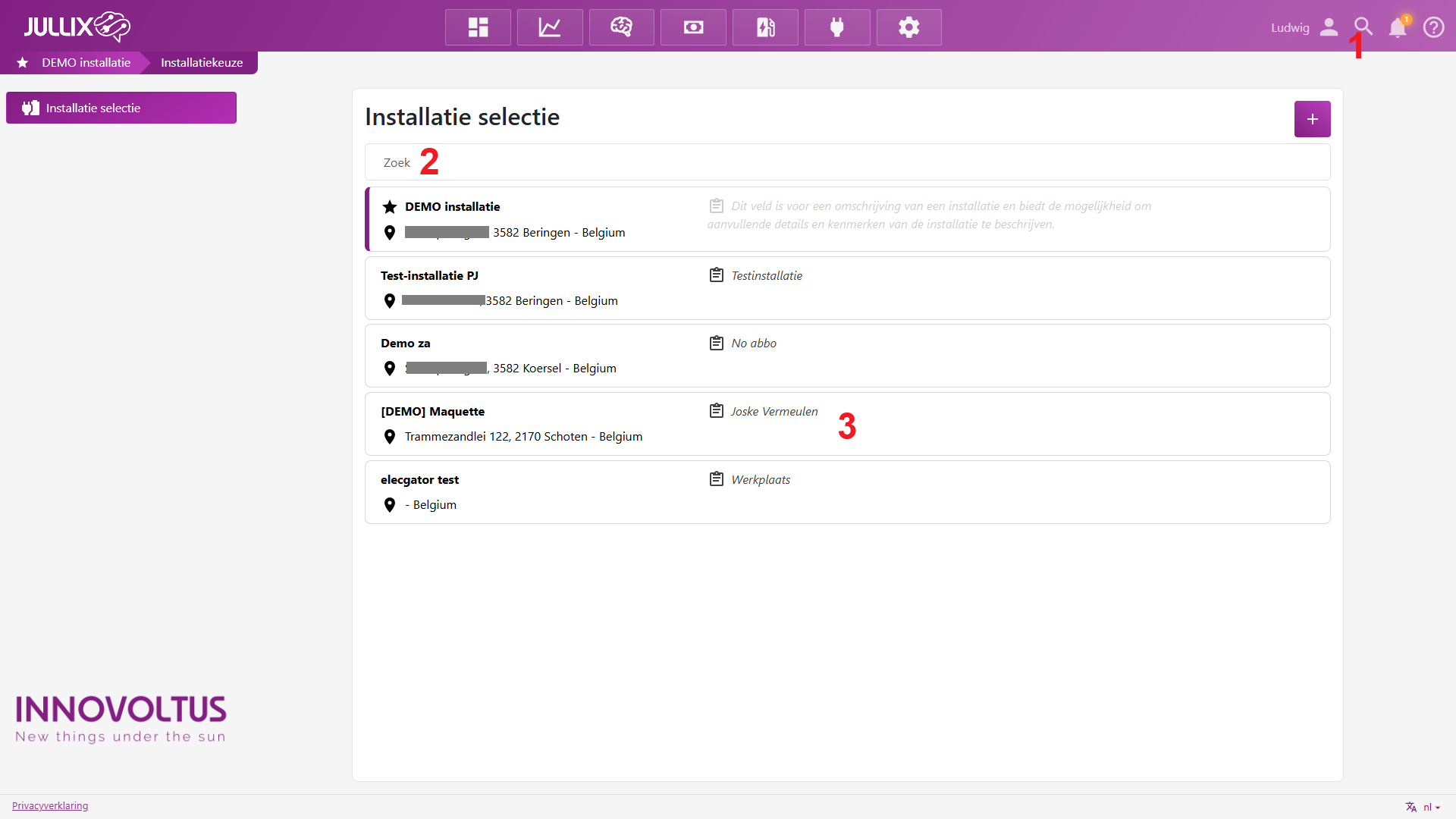The width and height of the screenshot is (1456, 819).
Task: Open the help question mark icon
Action: (1433, 27)
